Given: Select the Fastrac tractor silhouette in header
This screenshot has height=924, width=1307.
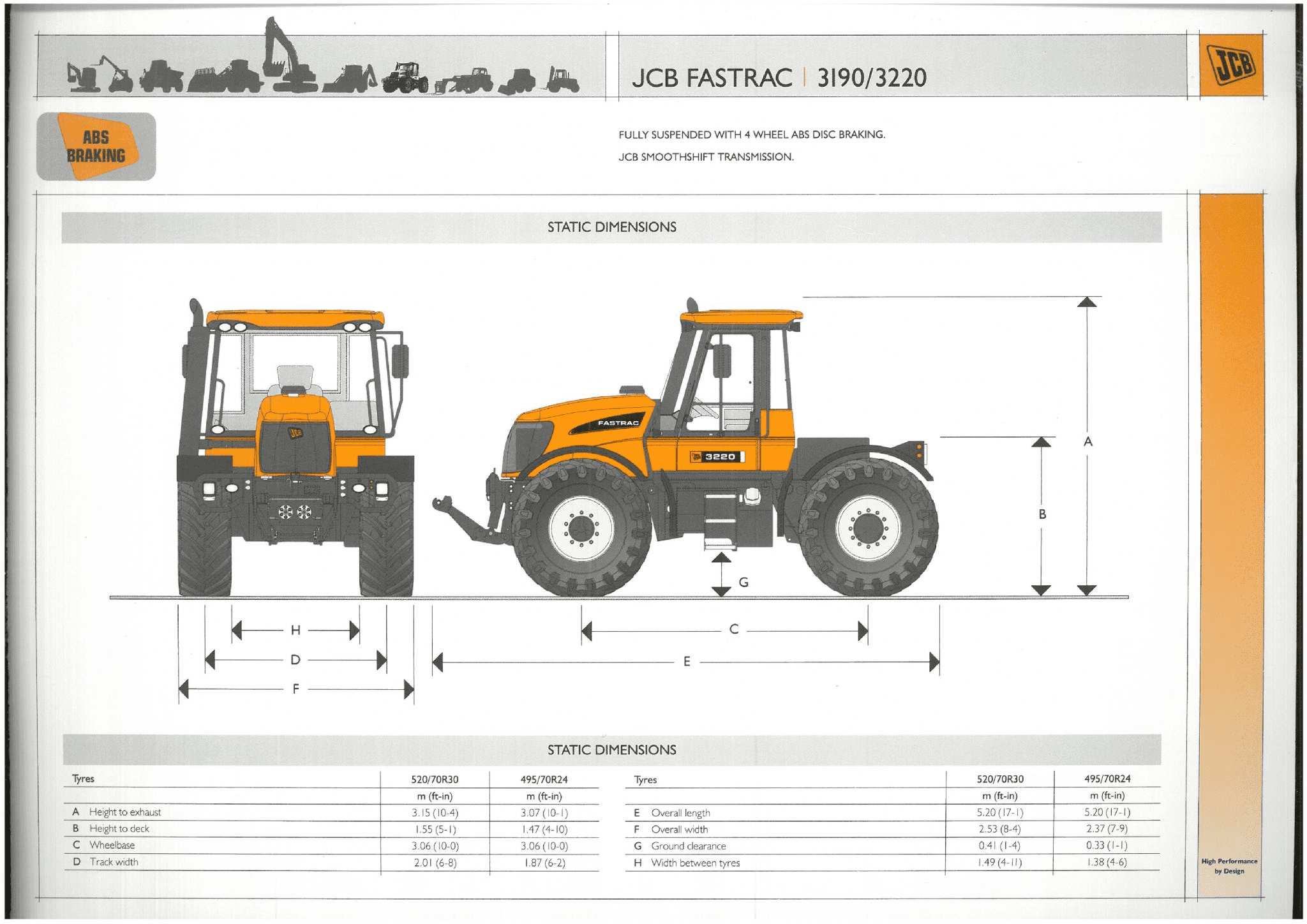Looking at the screenshot, I should coord(405,78).
